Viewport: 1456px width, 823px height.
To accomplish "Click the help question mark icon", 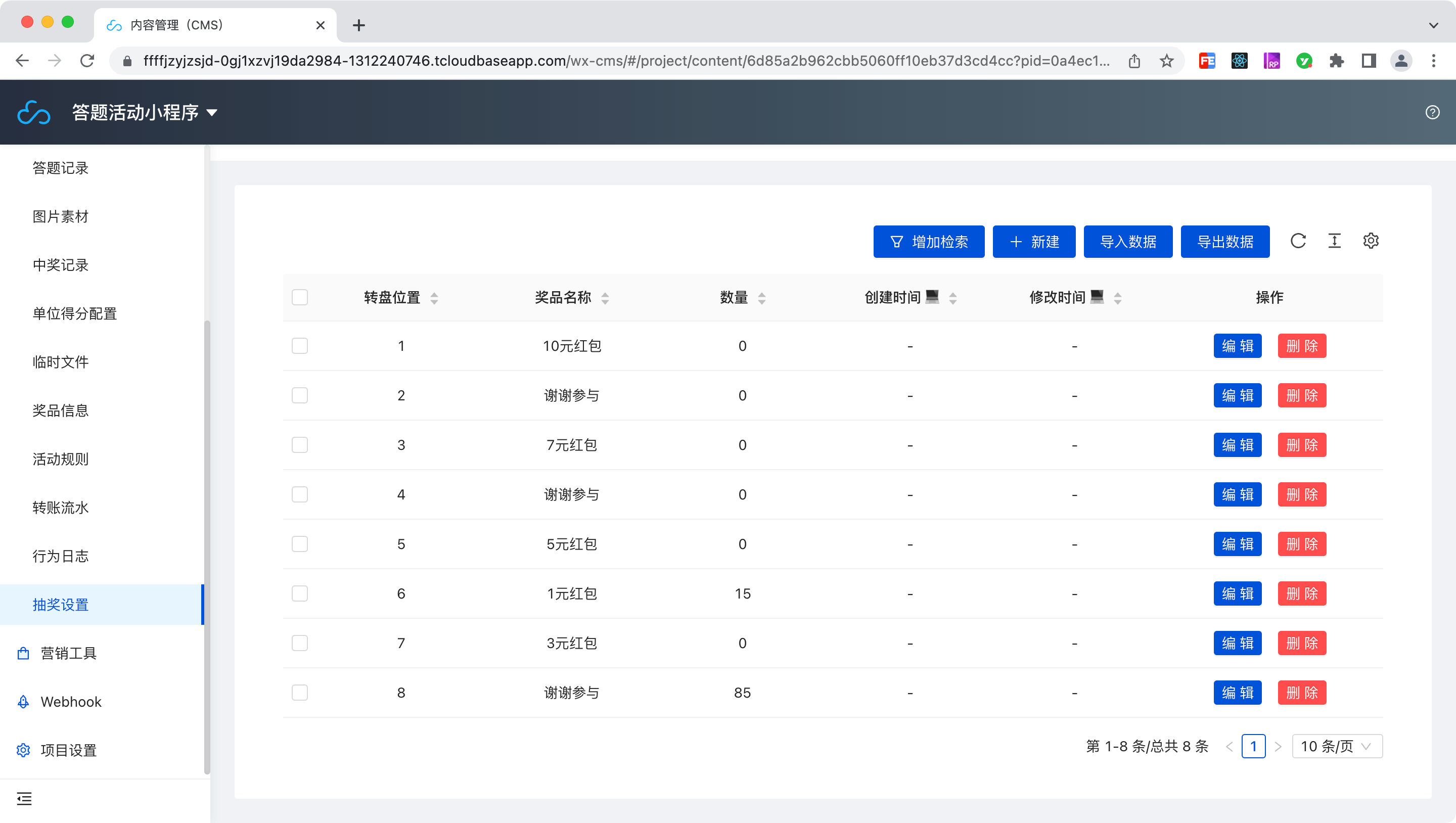I will click(1432, 112).
